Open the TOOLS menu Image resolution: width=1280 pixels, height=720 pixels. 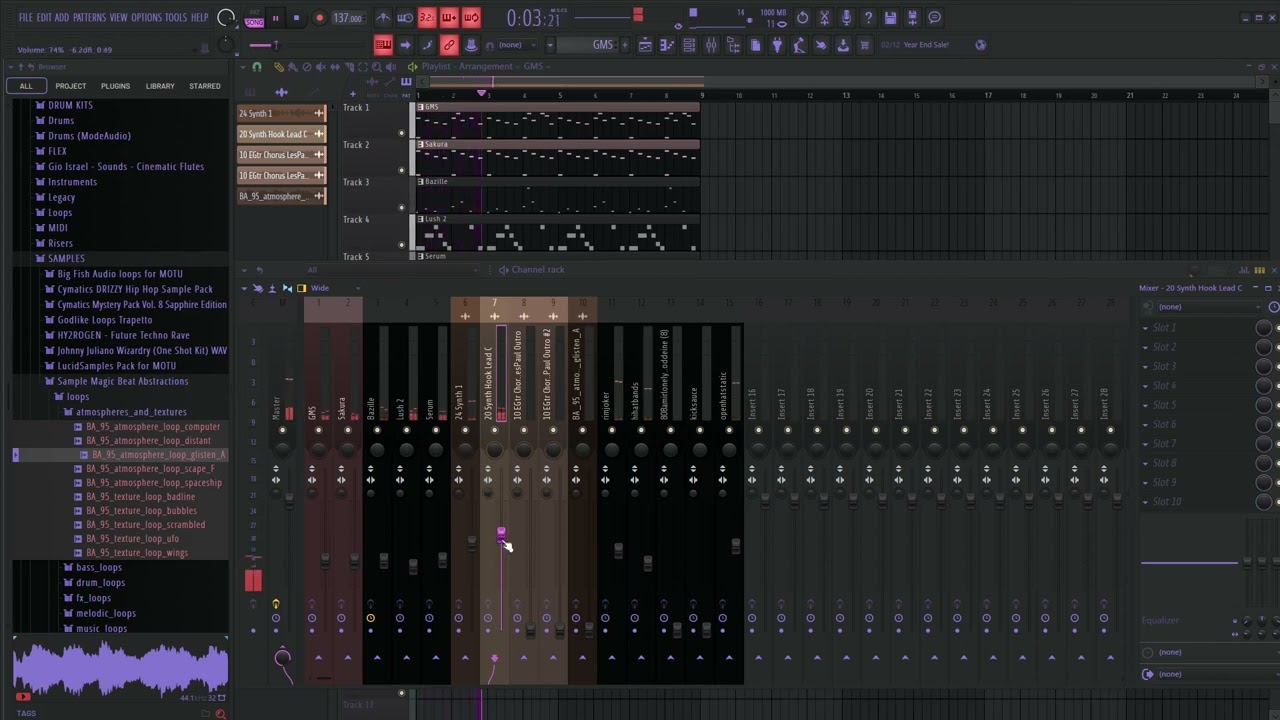point(176,18)
